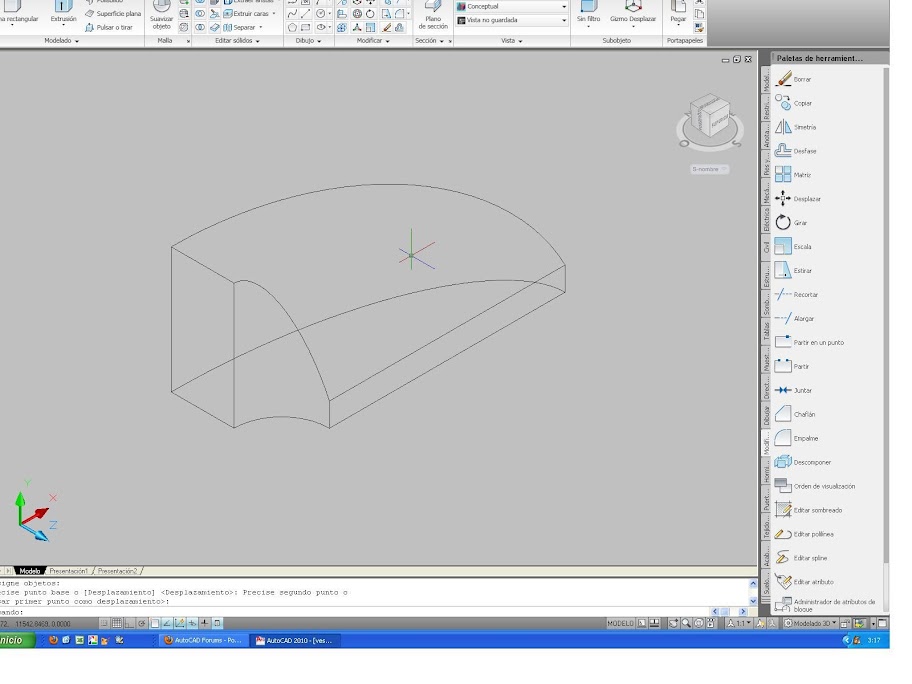Toggle MODELO mode in the status bar

click(617, 623)
